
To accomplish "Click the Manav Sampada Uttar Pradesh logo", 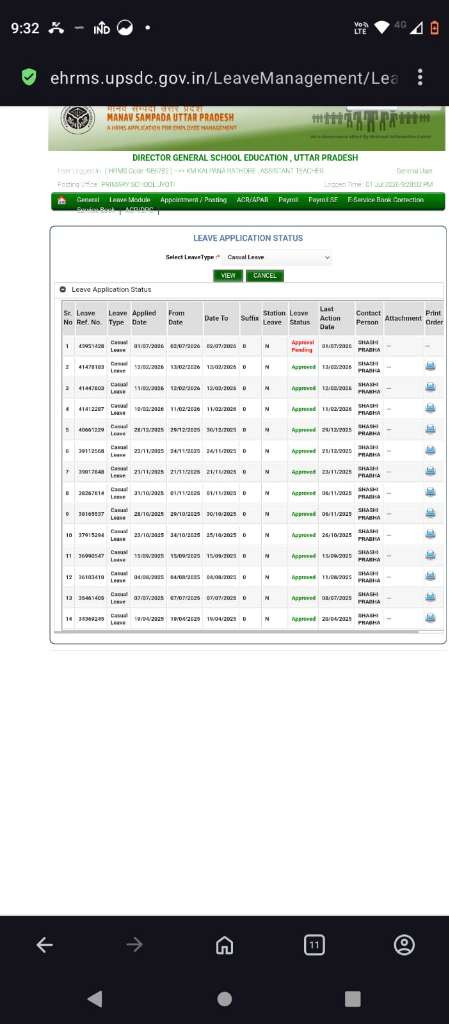I will pos(78,120).
